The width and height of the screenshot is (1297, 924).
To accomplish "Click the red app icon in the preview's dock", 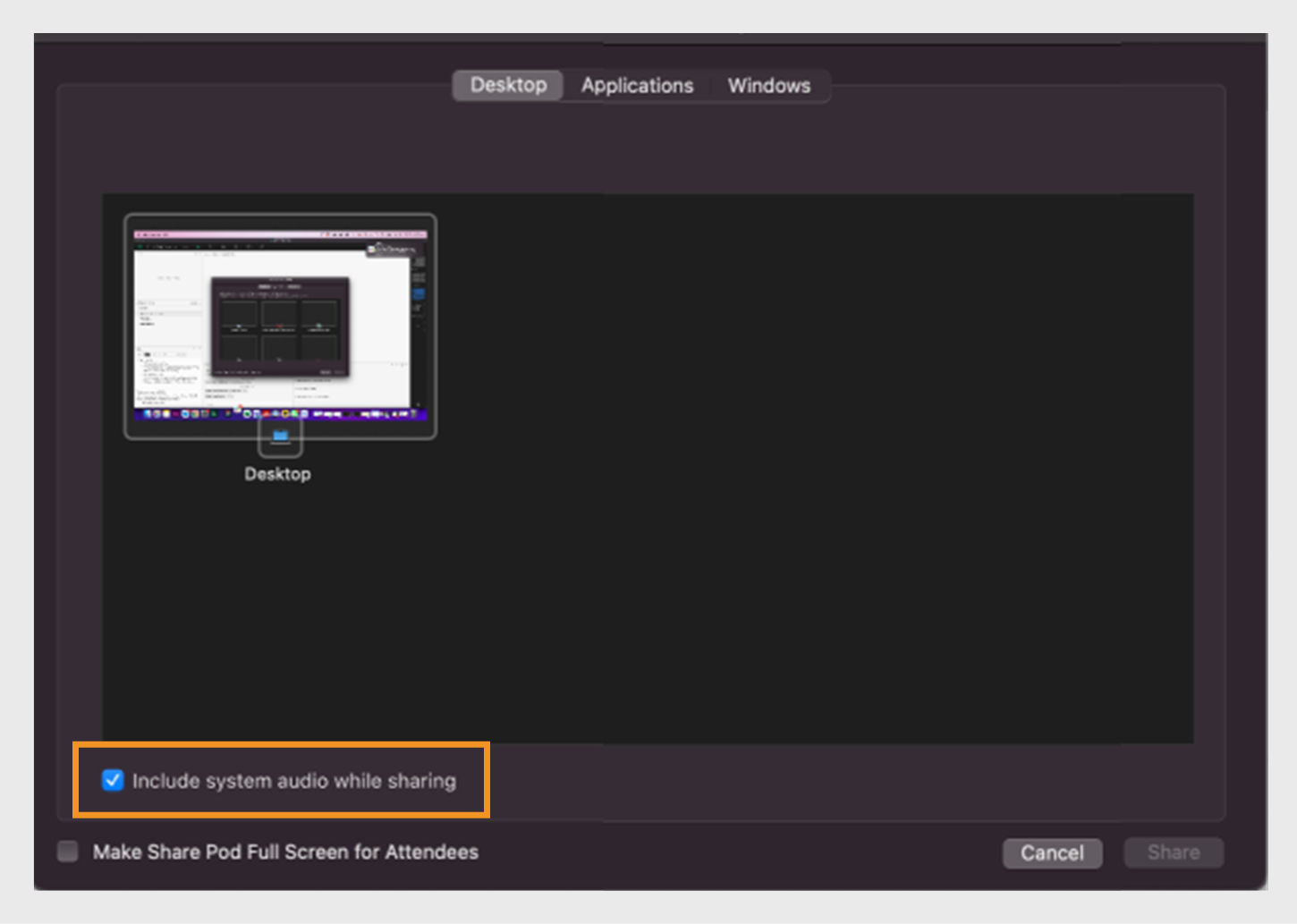I will tap(266, 414).
